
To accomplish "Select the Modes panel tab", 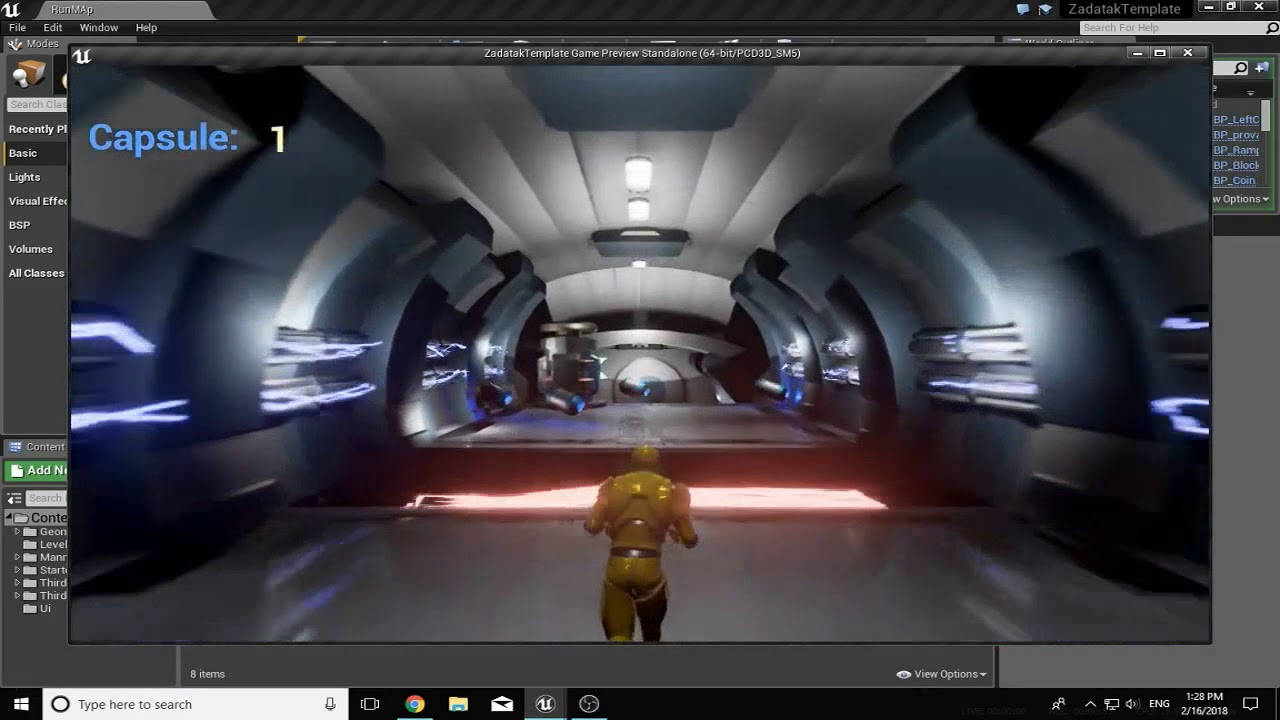I will [x=35, y=44].
